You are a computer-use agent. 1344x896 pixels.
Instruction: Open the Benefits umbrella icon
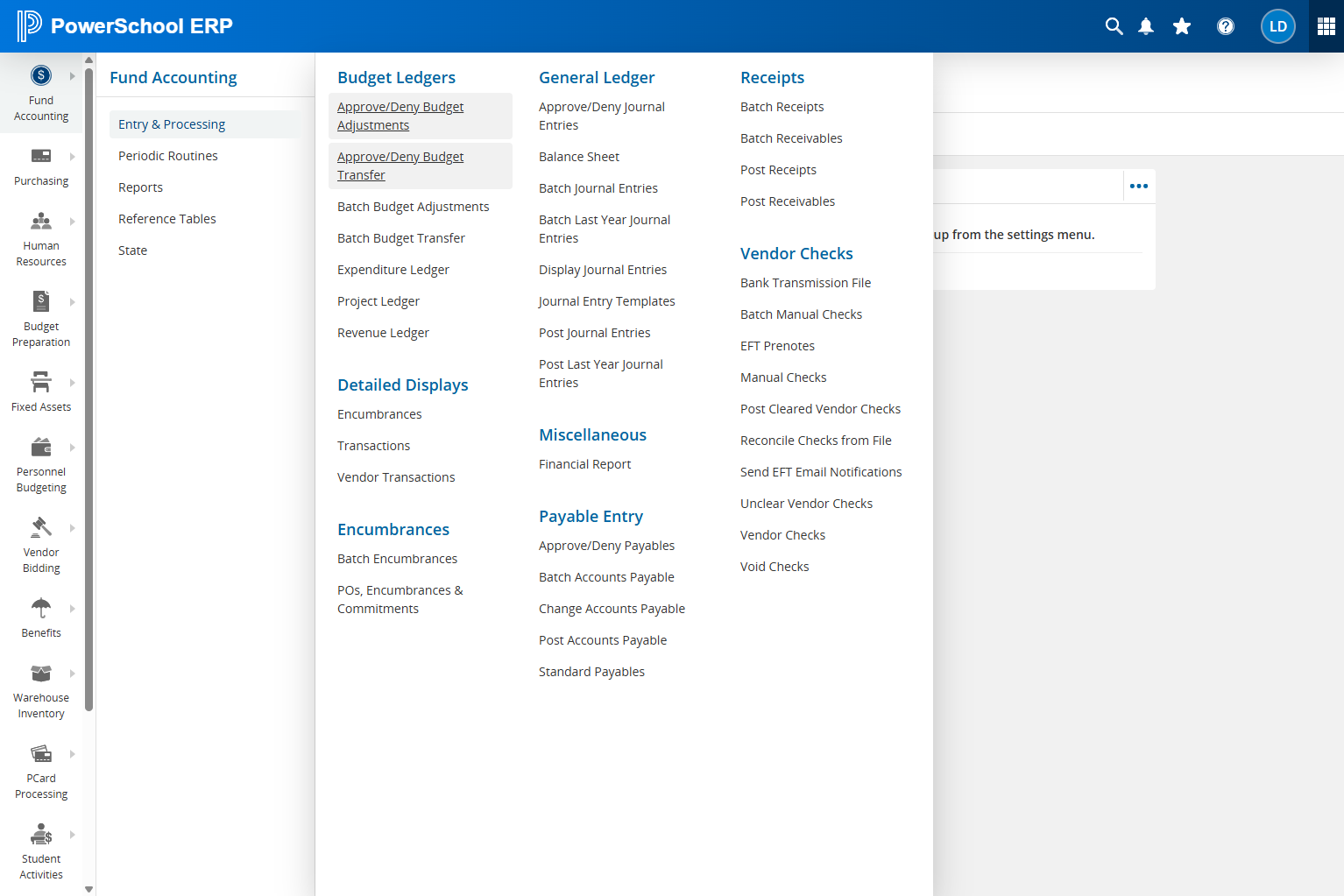click(x=41, y=608)
